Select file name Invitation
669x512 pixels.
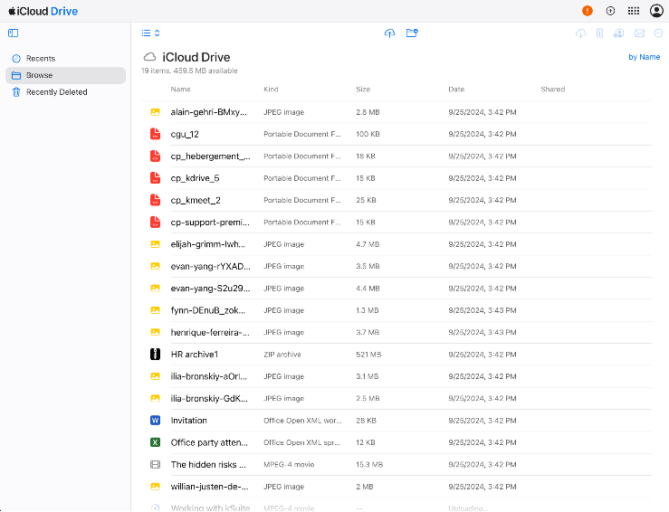click(189, 420)
